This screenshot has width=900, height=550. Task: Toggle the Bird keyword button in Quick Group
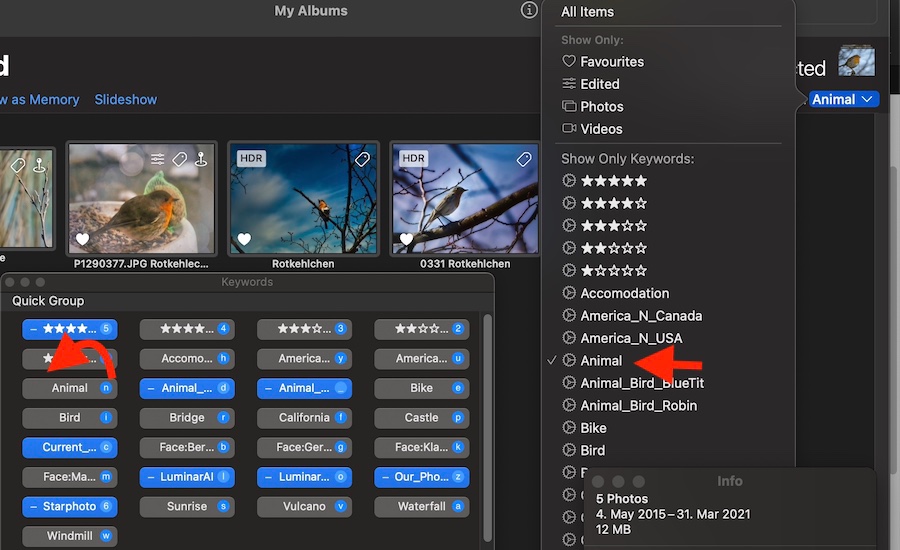(x=69, y=417)
